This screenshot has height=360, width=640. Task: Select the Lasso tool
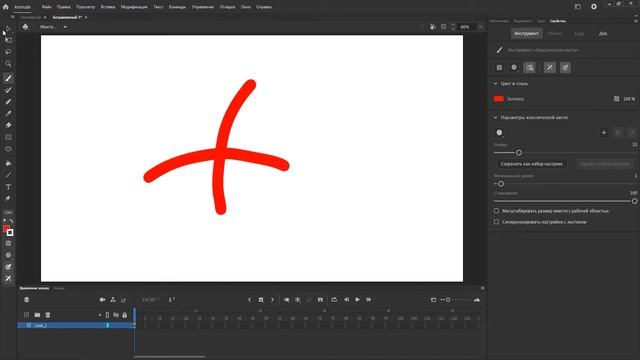8,52
